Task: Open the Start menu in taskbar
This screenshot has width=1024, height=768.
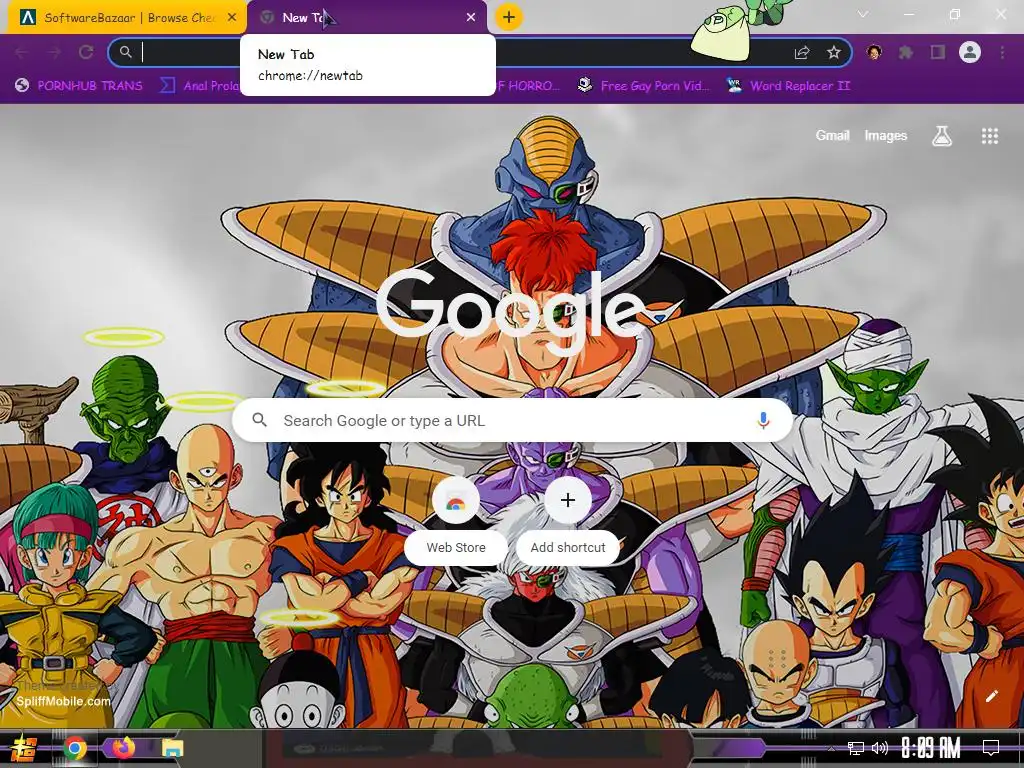Action: (24, 748)
